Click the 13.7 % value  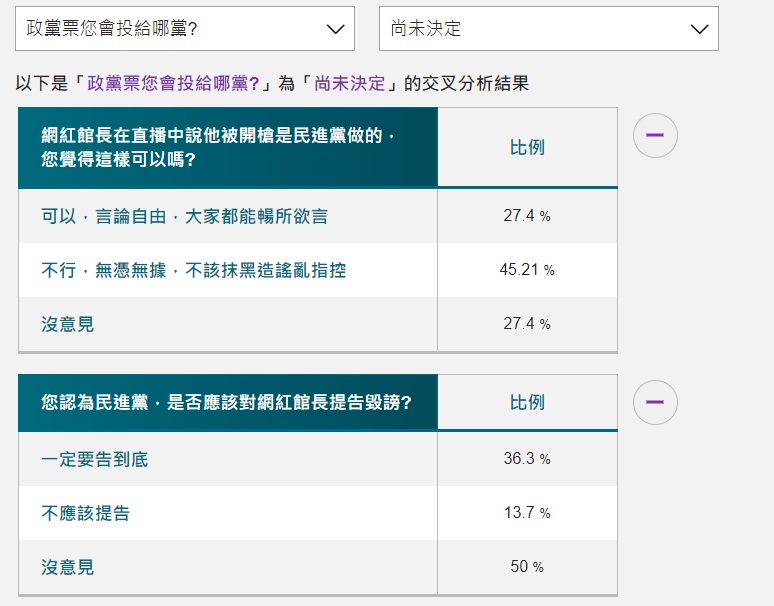[527, 513]
